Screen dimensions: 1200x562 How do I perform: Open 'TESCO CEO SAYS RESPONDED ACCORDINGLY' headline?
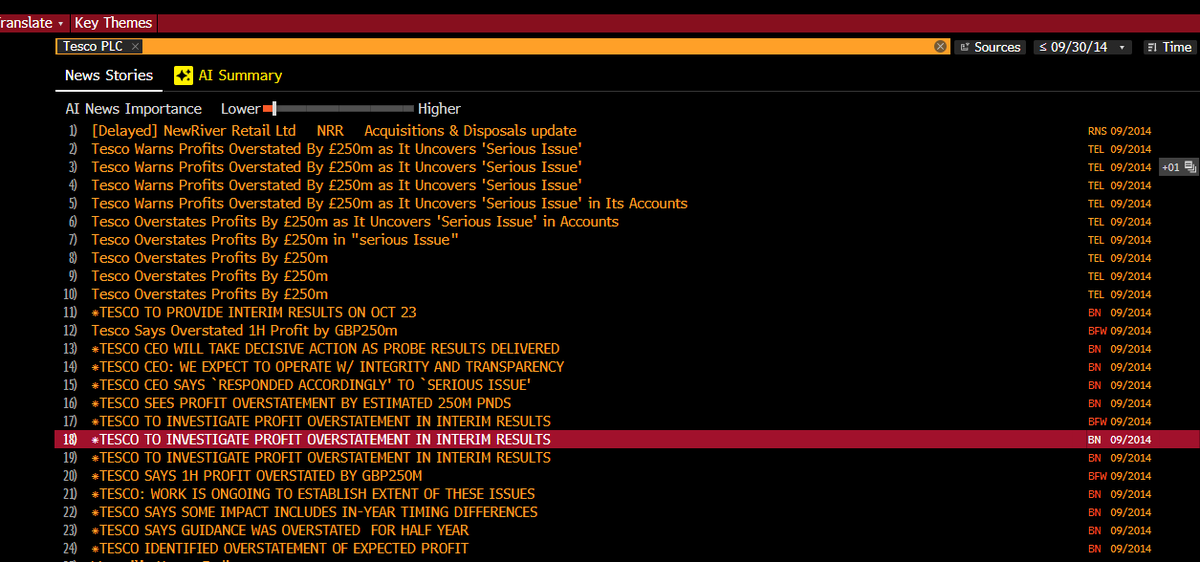(x=310, y=385)
